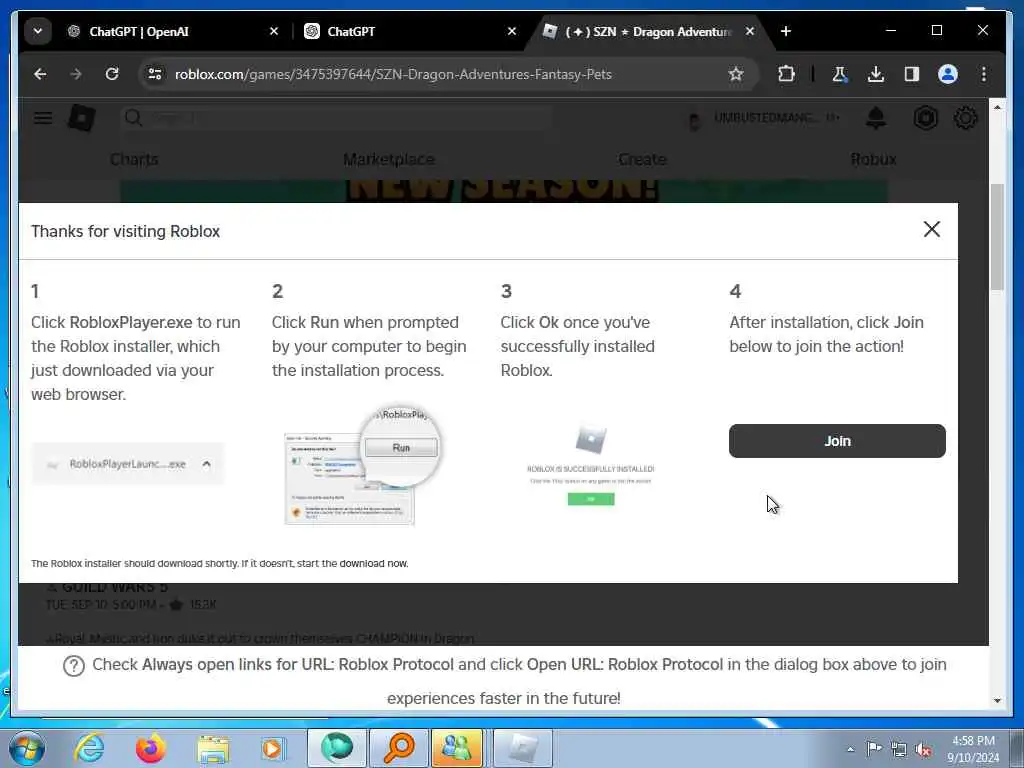Click the browser forward arrow
Image resolution: width=1024 pixels, height=768 pixels.
click(x=76, y=74)
